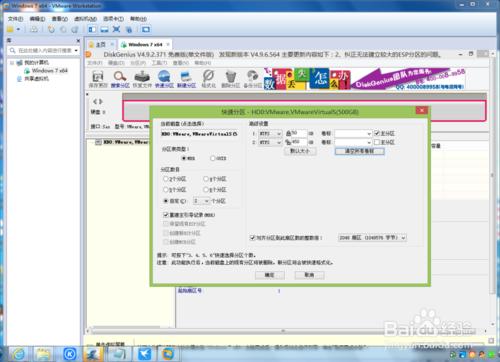500x362 pixels.
Task: Switch to the 主页 home tab
Action: pyautogui.click(x=100, y=44)
